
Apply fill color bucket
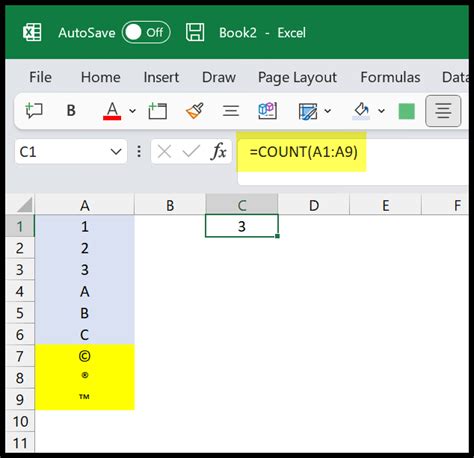[361, 111]
